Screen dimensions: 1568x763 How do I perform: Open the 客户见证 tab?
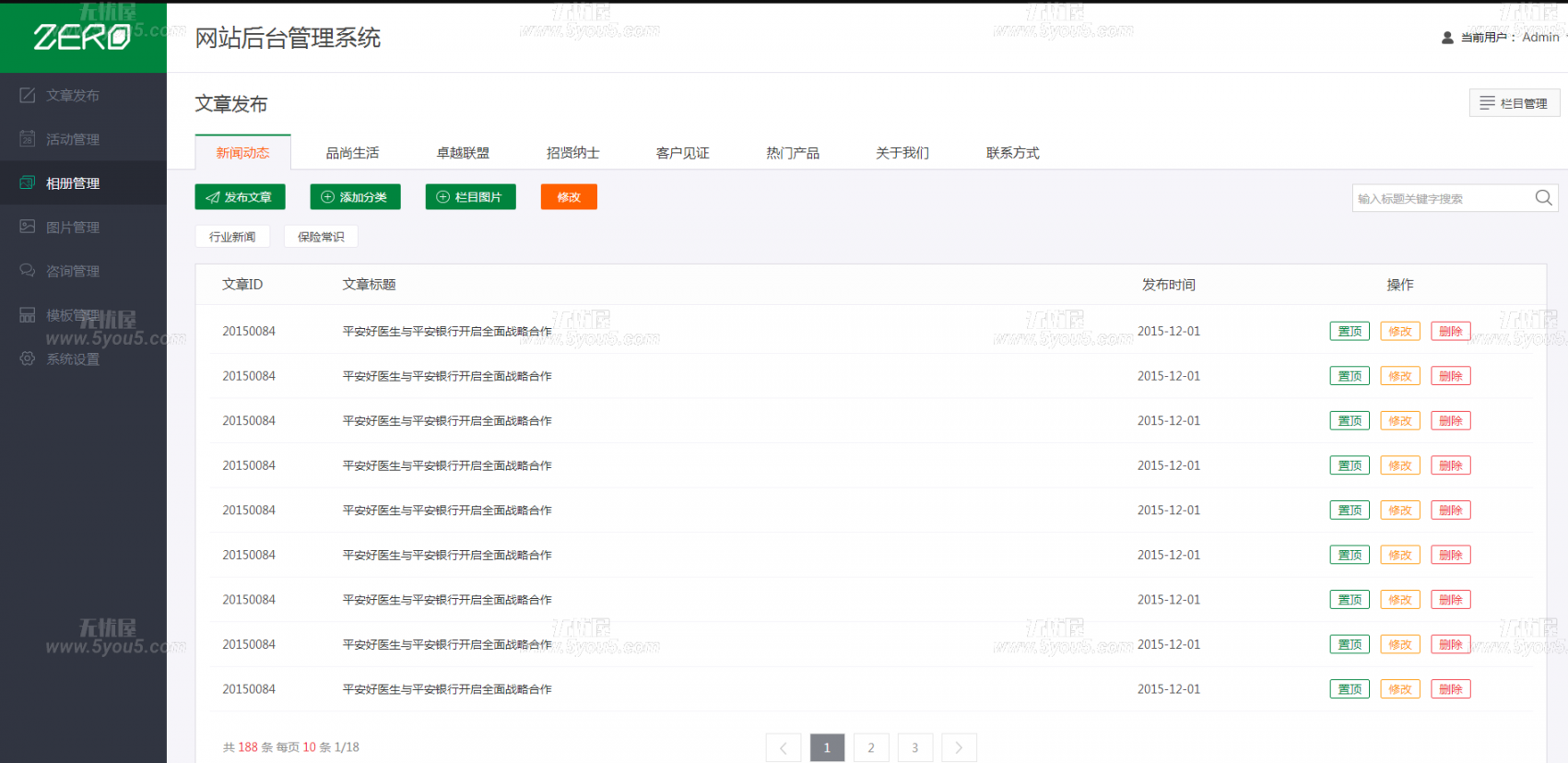[682, 153]
